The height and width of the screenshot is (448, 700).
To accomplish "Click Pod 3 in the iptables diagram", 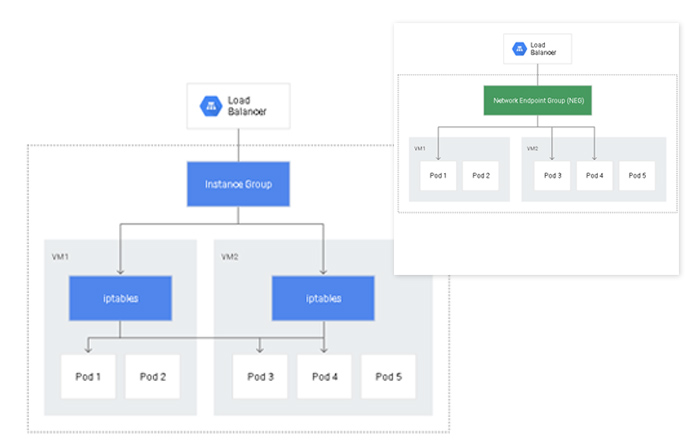I will pos(260,377).
